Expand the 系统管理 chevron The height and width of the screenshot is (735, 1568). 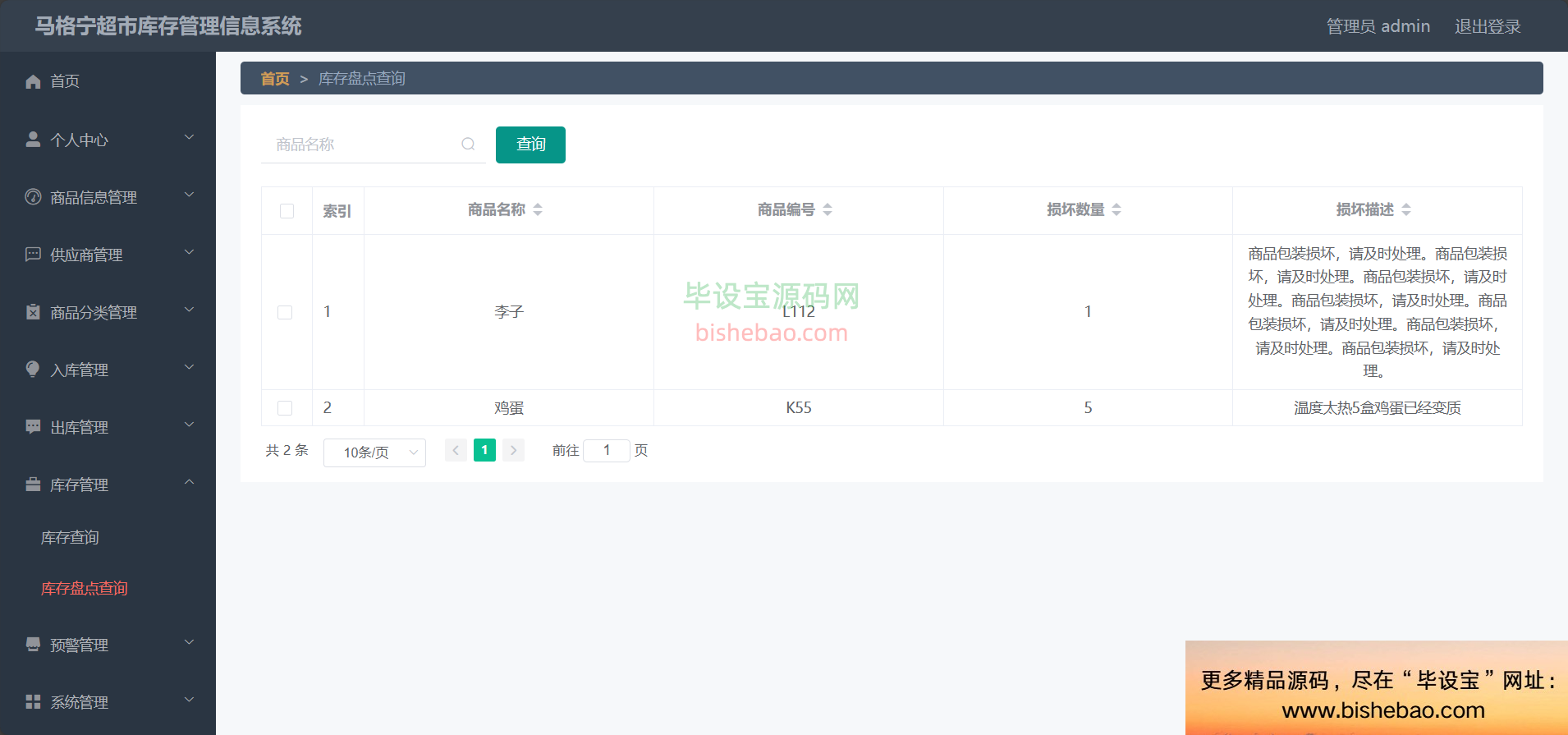click(189, 700)
